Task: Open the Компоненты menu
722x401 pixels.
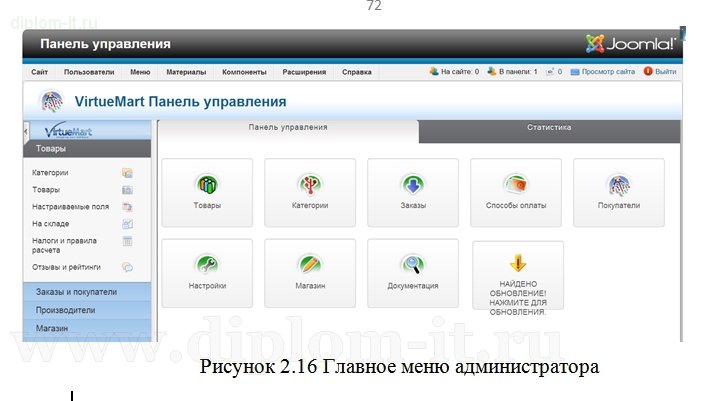Action: coord(244,72)
